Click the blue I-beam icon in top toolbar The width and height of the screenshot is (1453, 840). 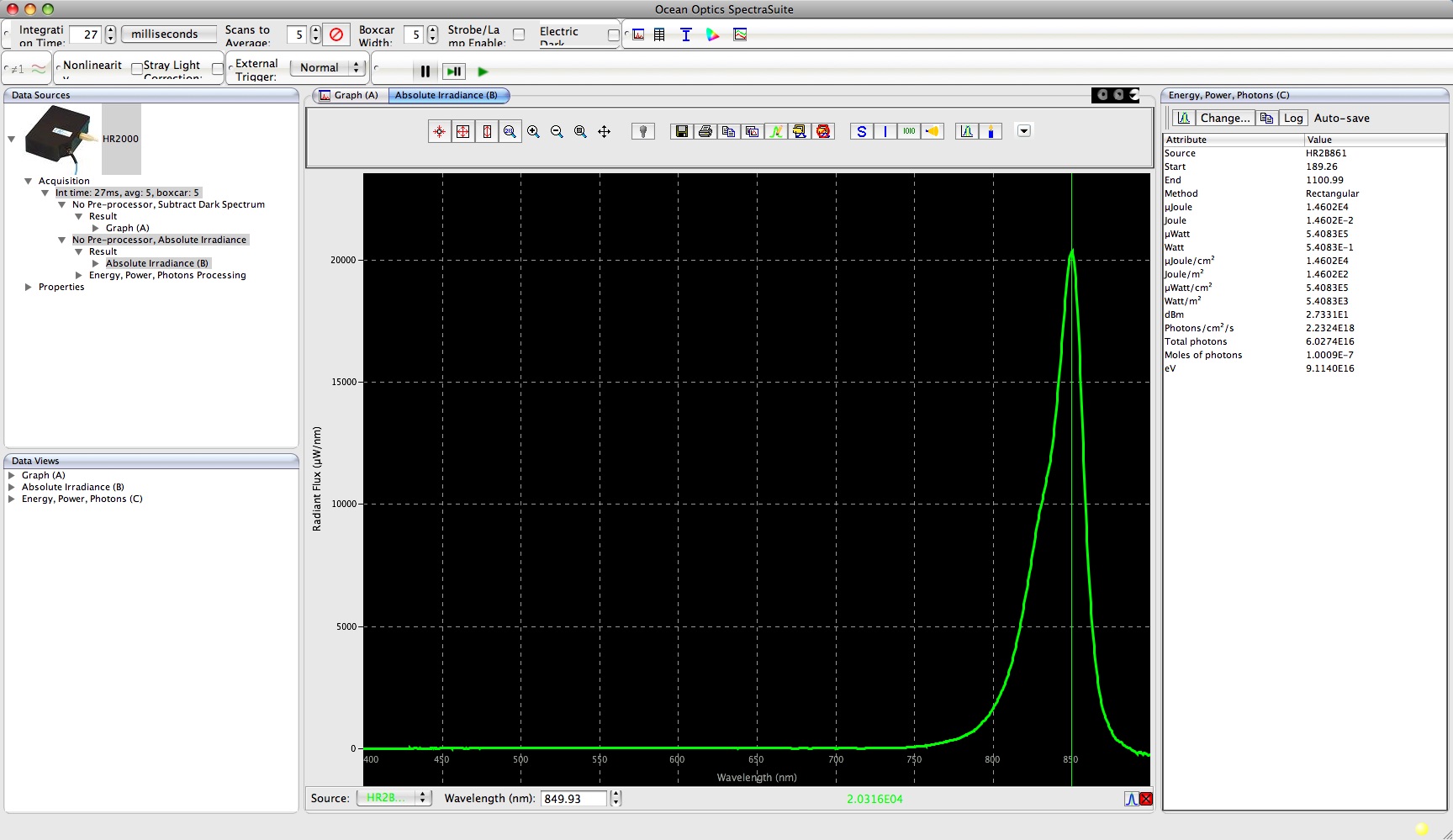tap(686, 34)
